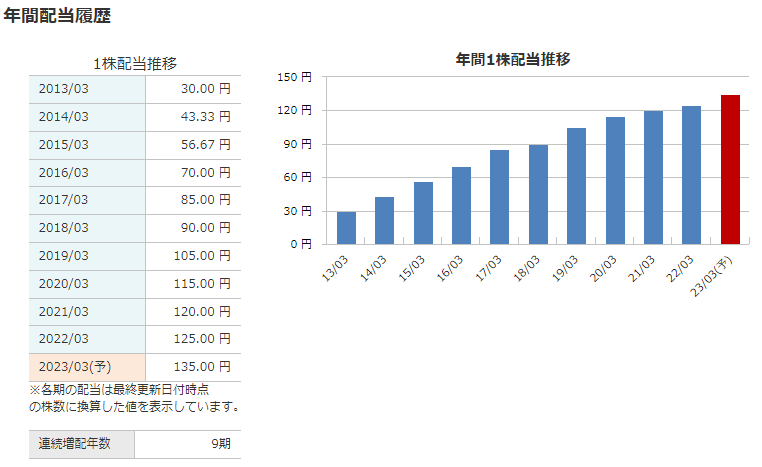This screenshot has width=762, height=467.
Task: Click the 85.00 円 dividend value
Action: 206,200
